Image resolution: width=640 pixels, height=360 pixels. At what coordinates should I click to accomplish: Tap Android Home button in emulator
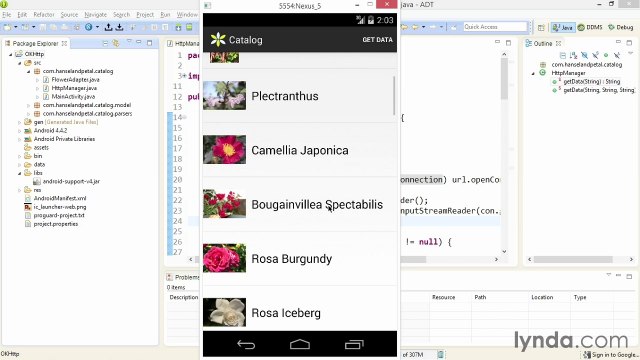pyautogui.click(x=300, y=344)
